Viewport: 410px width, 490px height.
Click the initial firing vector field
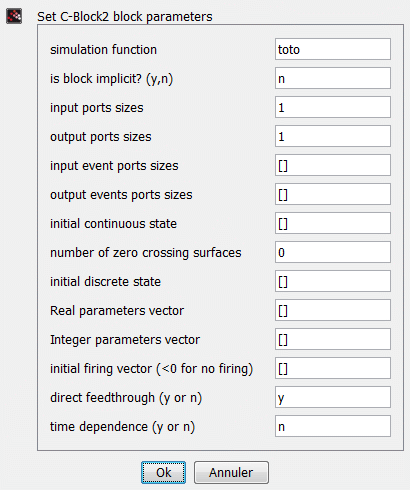point(333,368)
